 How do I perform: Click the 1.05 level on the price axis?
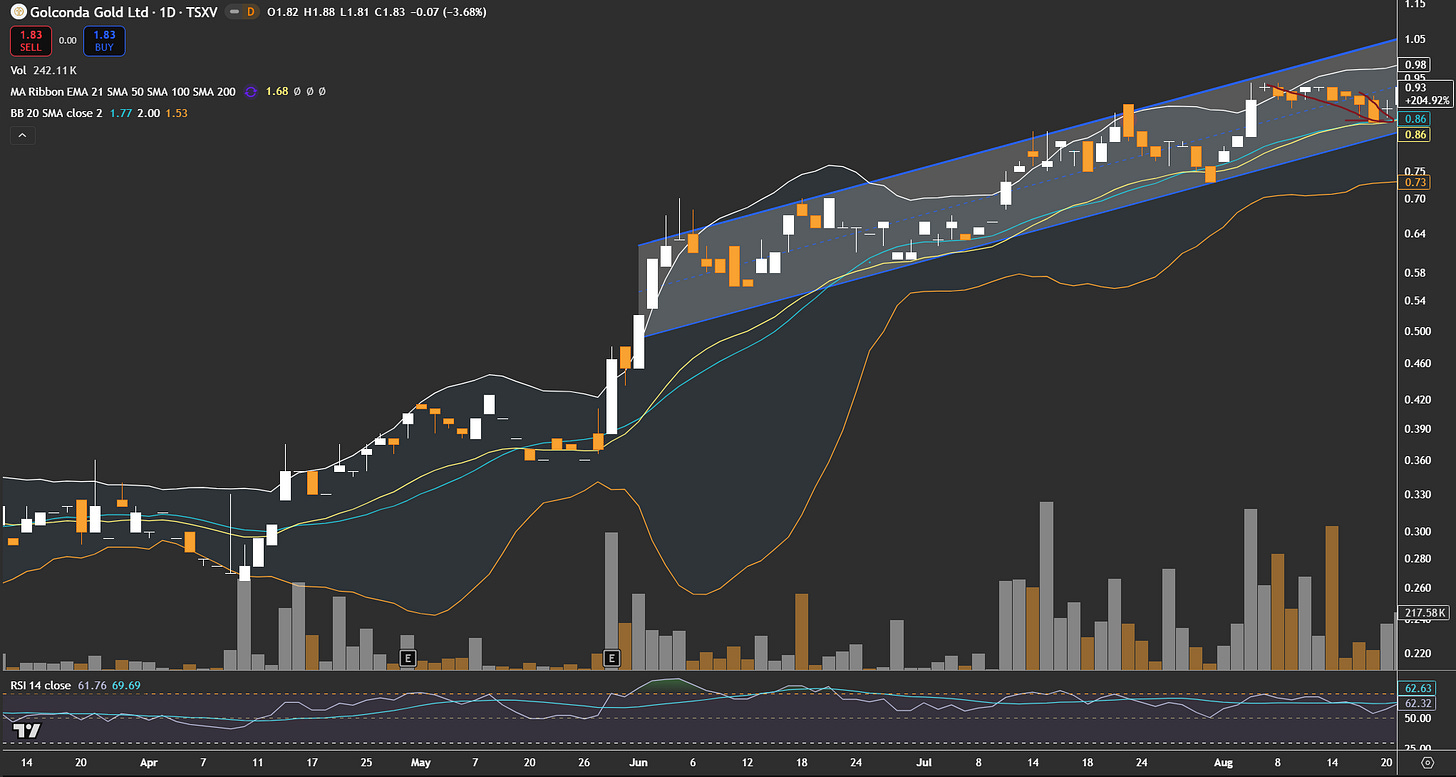pyautogui.click(x=1414, y=39)
